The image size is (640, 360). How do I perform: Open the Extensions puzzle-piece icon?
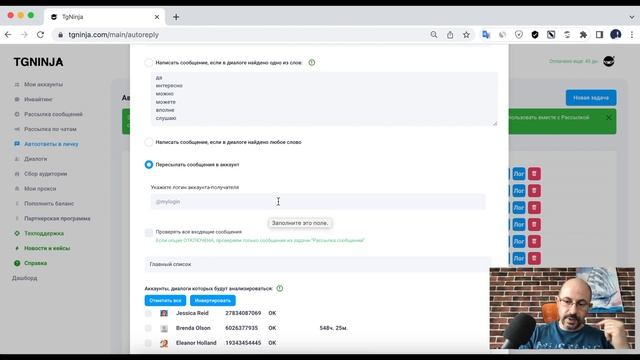pos(583,35)
